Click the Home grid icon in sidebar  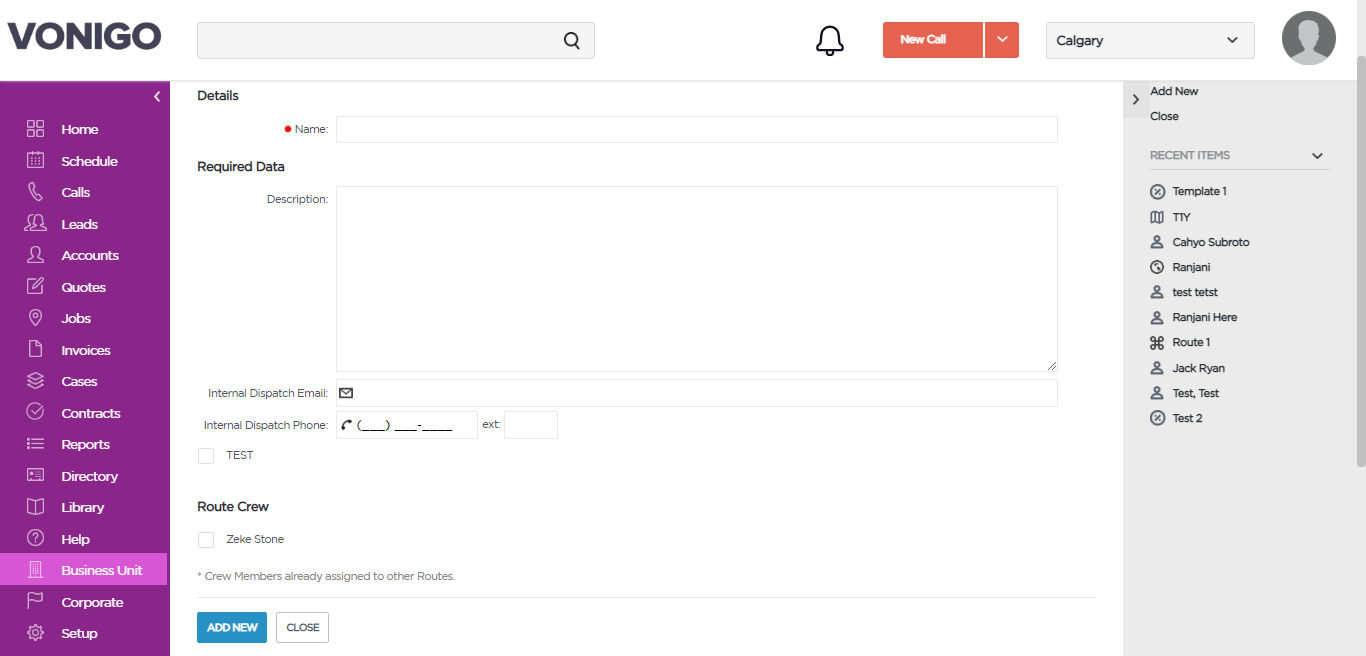(35, 129)
